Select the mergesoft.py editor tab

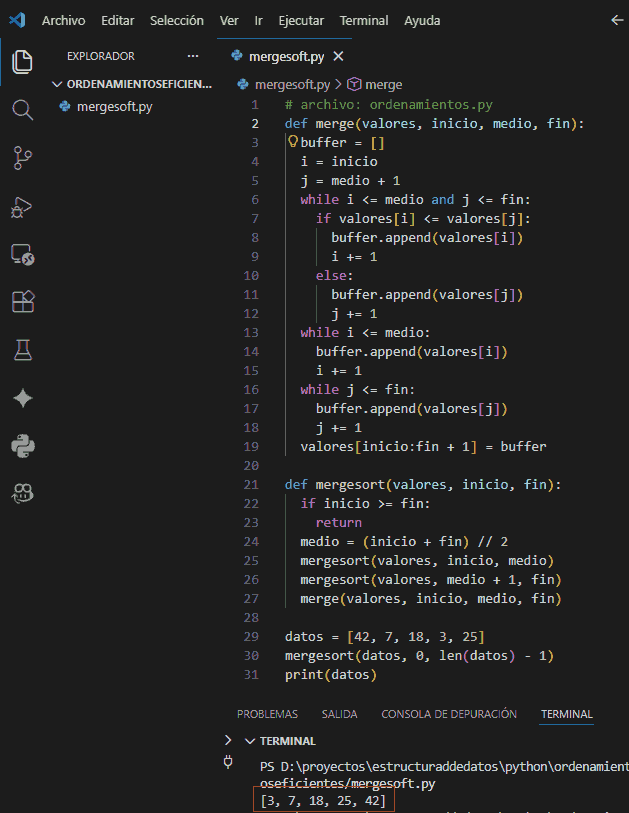click(x=286, y=57)
